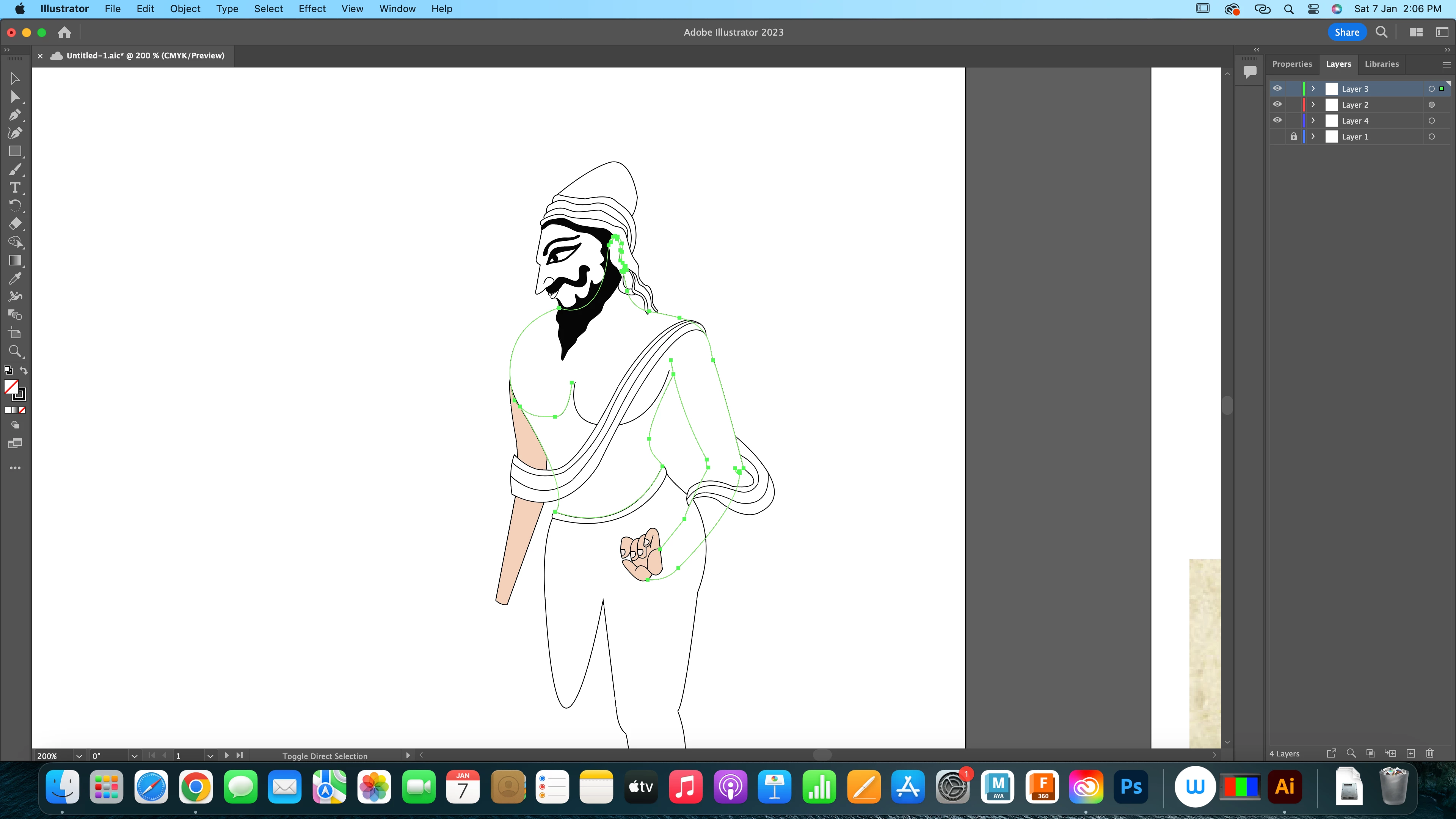Viewport: 1456px width, 819px height.
Task: Create new layer in Layers panel
Action: (x=1411, y=753)
